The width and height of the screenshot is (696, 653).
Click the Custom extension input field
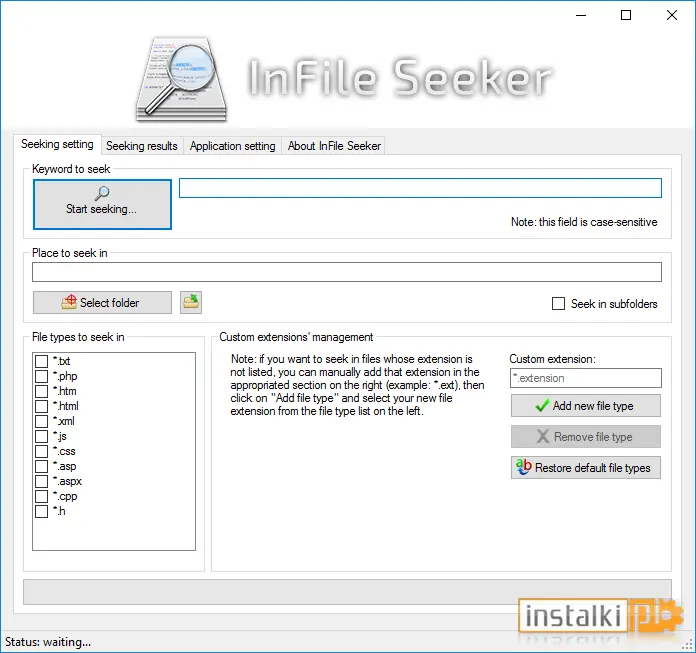(585, 378)
